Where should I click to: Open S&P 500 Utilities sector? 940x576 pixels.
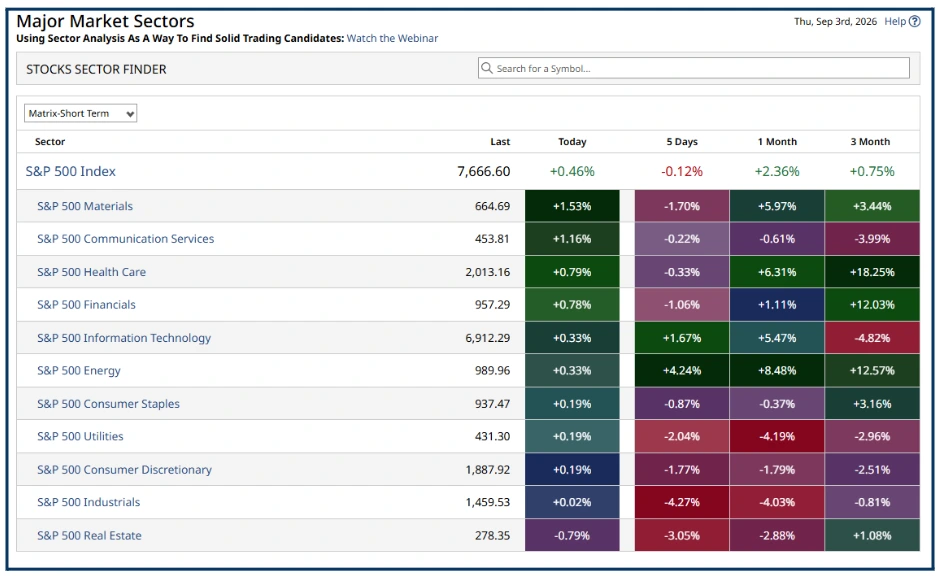coord(80,436)
